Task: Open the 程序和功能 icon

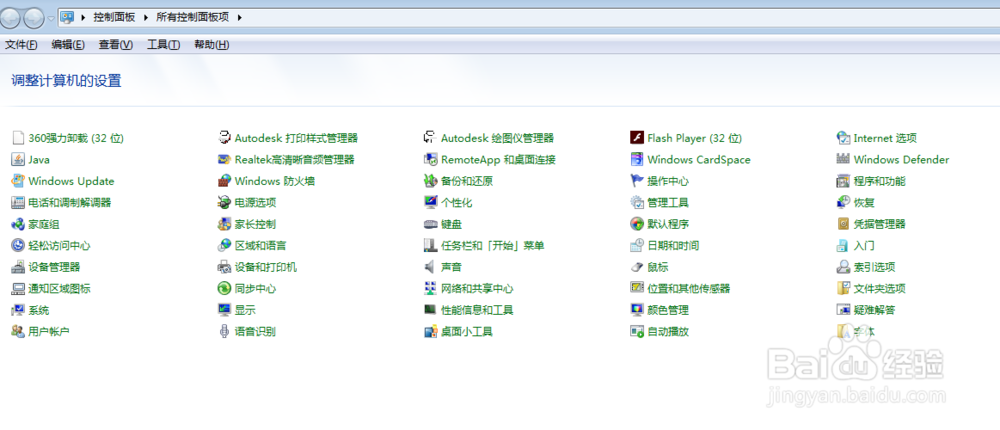Action: 843,181
